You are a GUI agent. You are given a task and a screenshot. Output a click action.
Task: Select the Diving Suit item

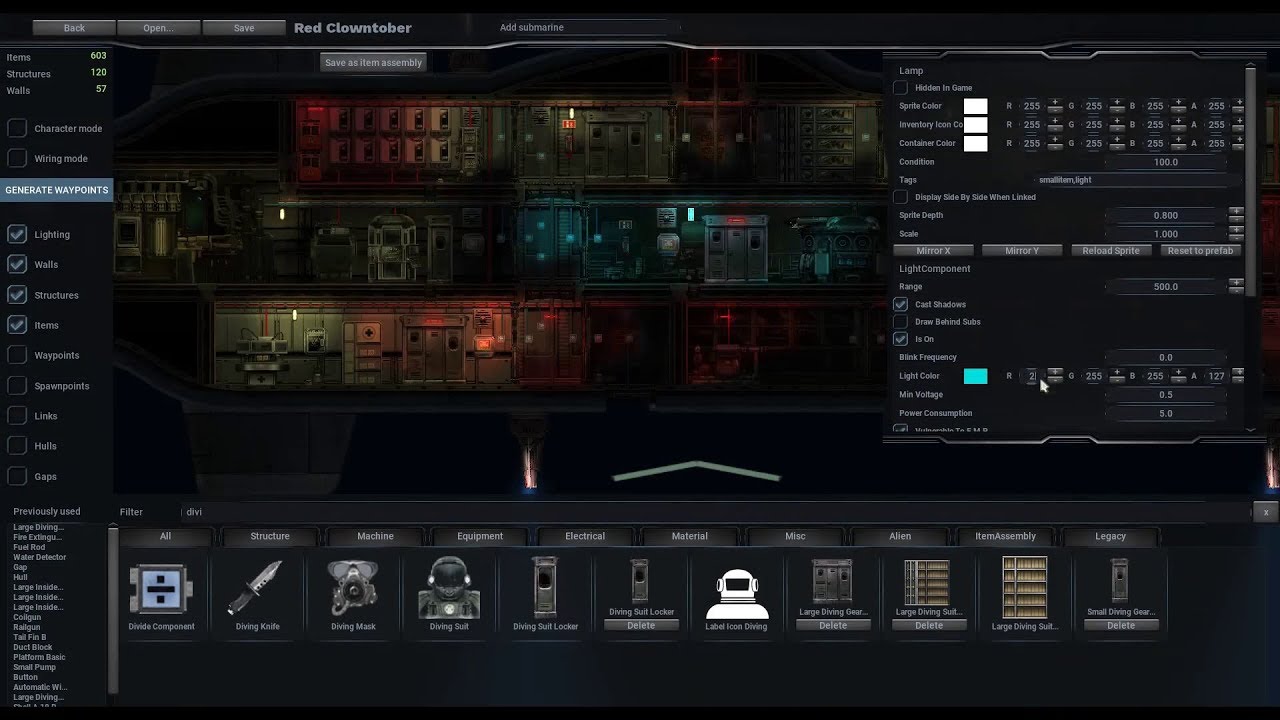[x=449, y=594]
